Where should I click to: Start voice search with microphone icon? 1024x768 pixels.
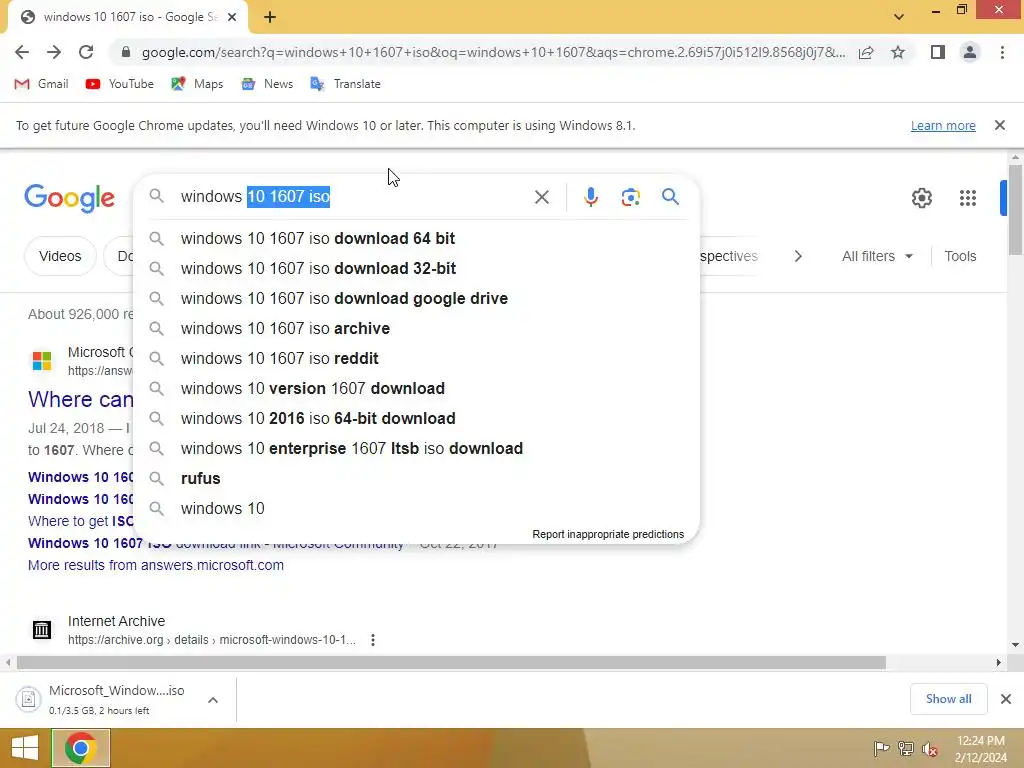click(590, 197)
